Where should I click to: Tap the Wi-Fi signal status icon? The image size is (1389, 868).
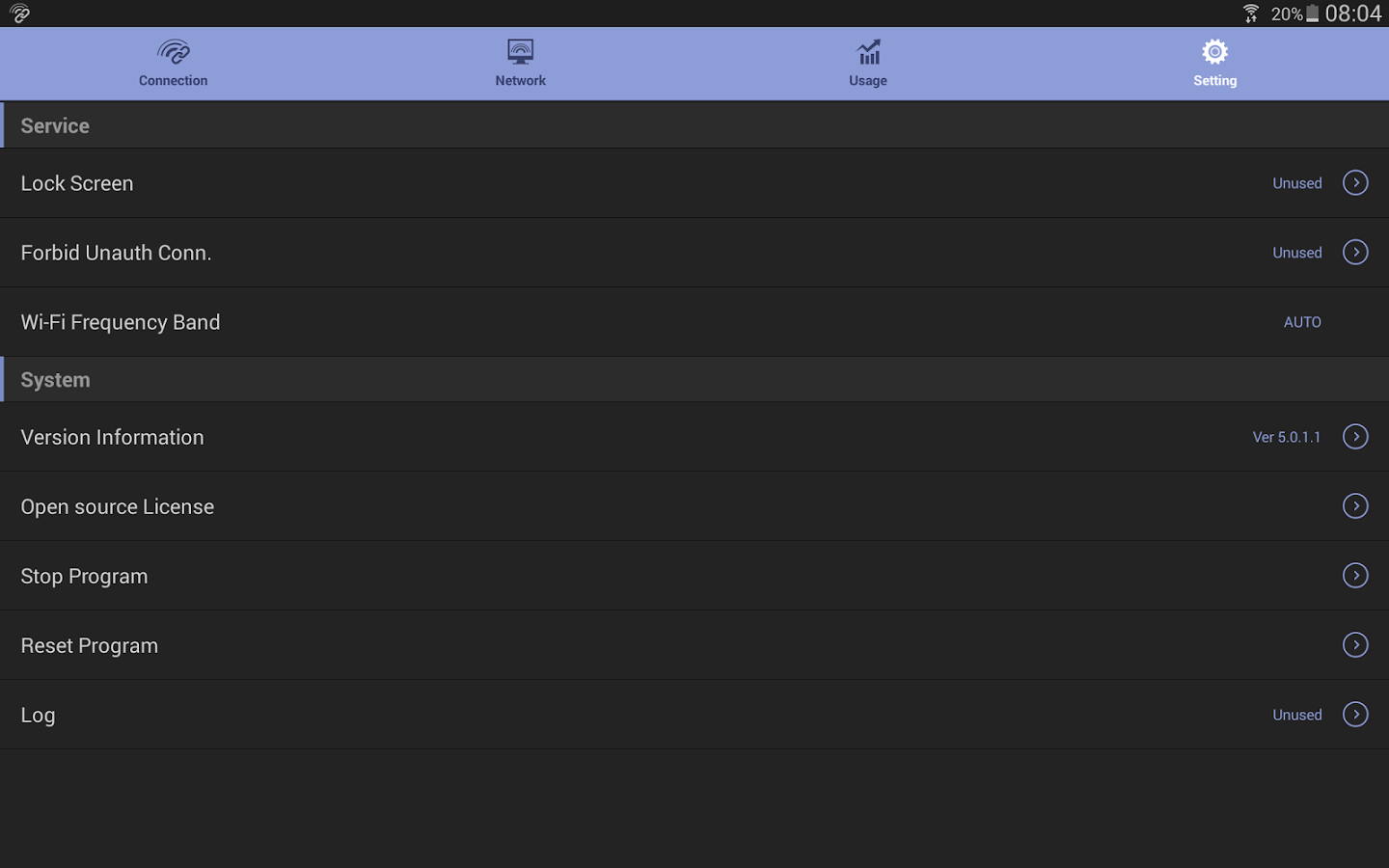[x=1249, y=13]
